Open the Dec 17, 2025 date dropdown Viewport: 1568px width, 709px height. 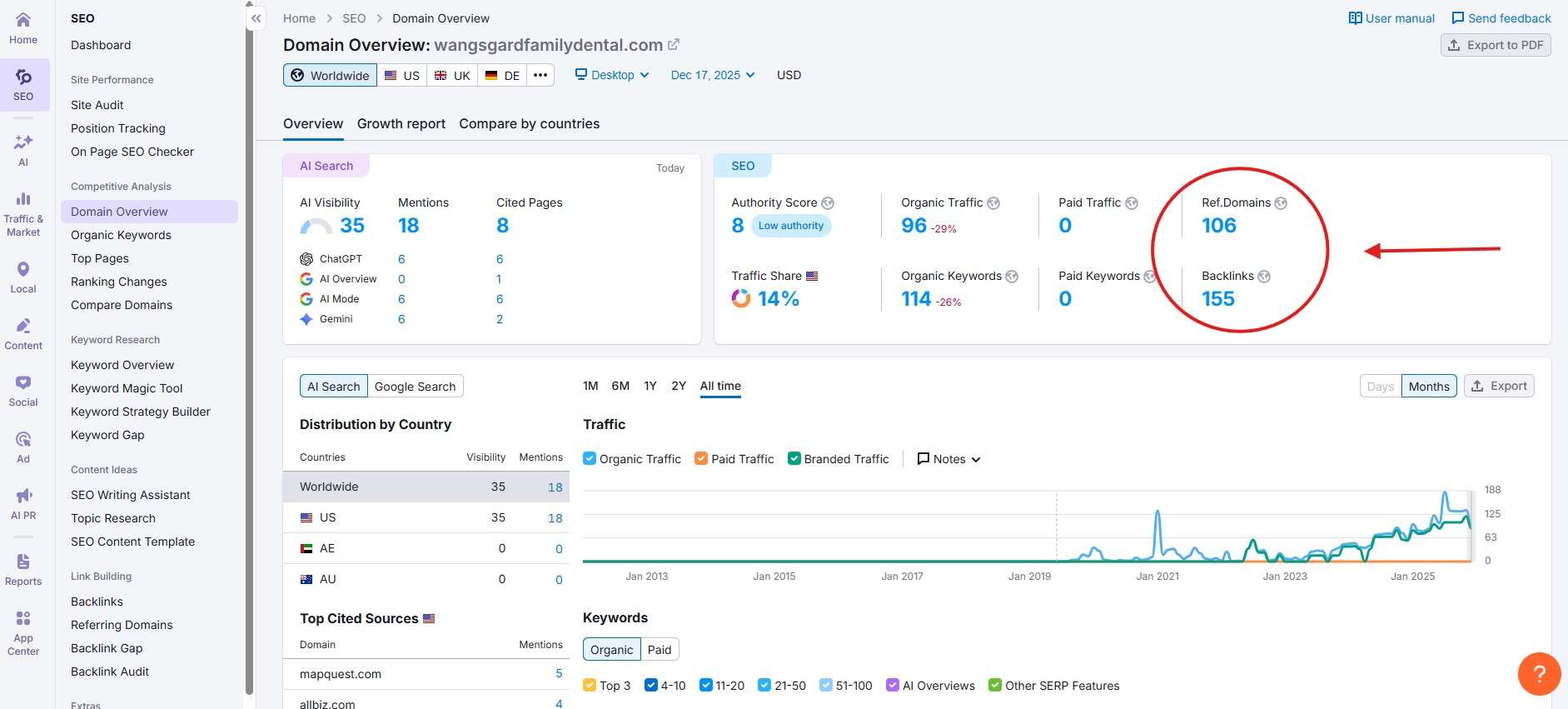tap(713, 75)
